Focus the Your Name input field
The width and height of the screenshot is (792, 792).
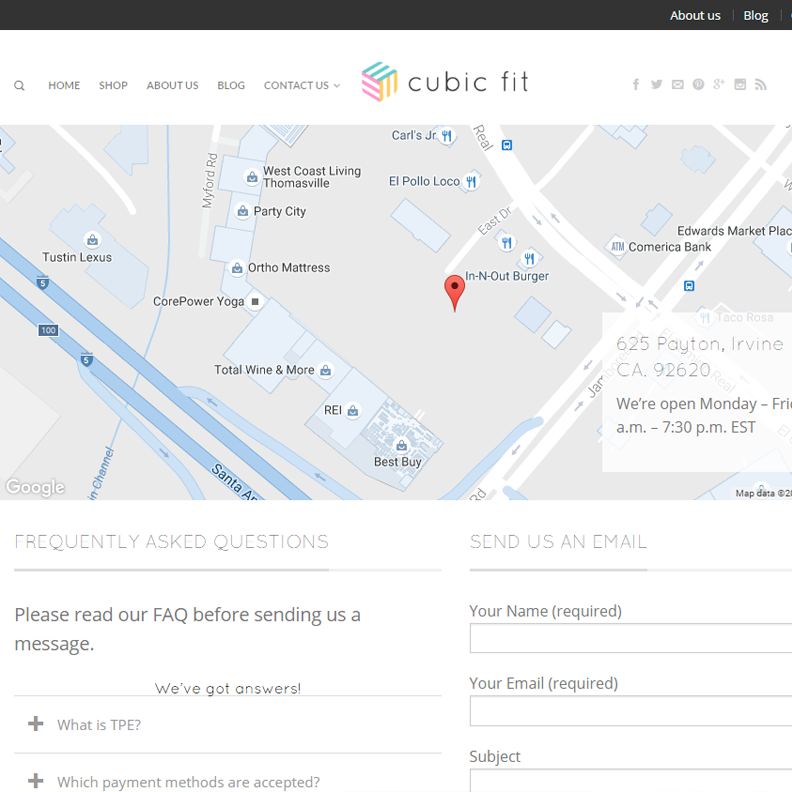click(x=631, y=638)
